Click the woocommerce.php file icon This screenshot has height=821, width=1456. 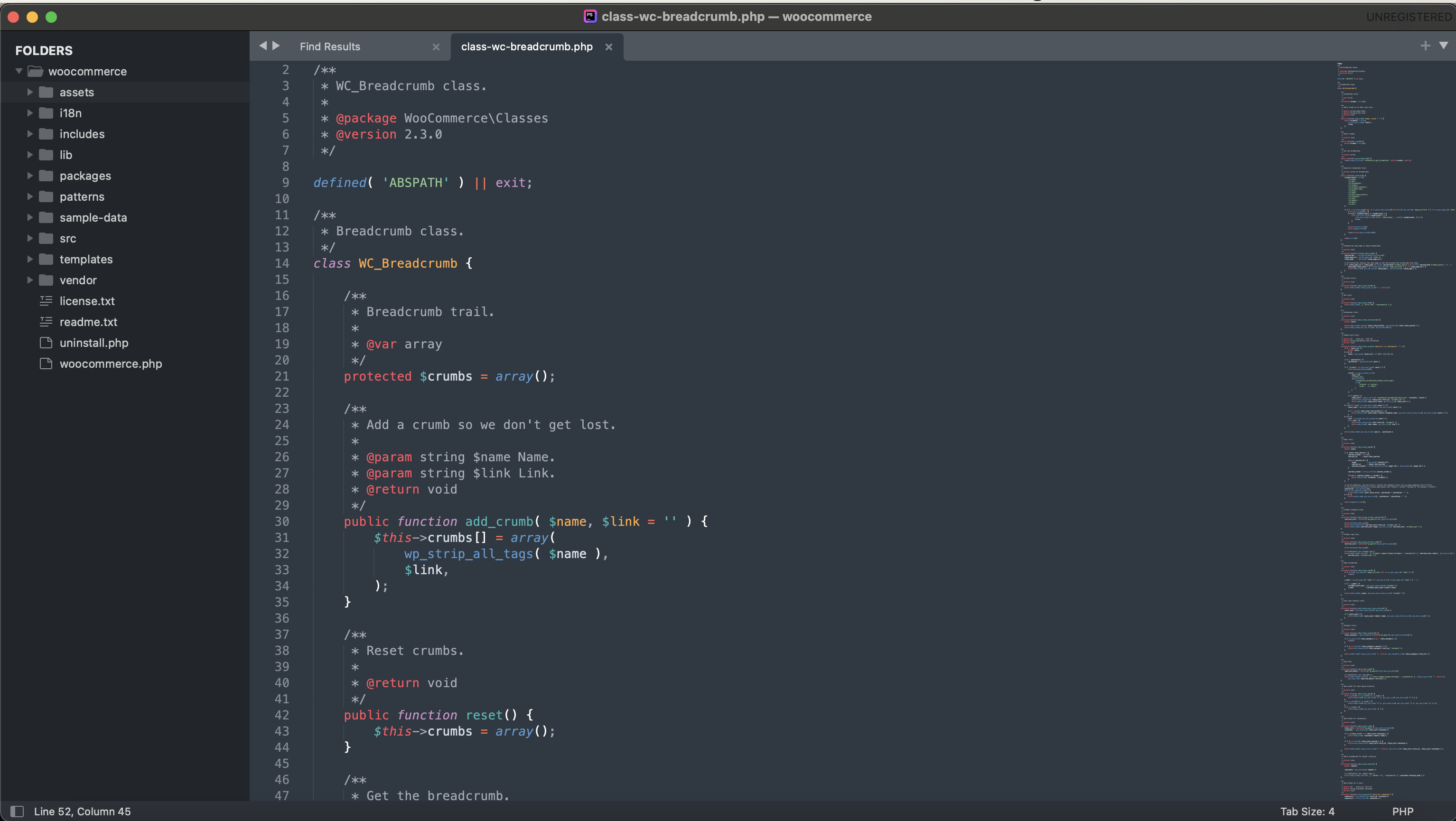tap(47, 364)
